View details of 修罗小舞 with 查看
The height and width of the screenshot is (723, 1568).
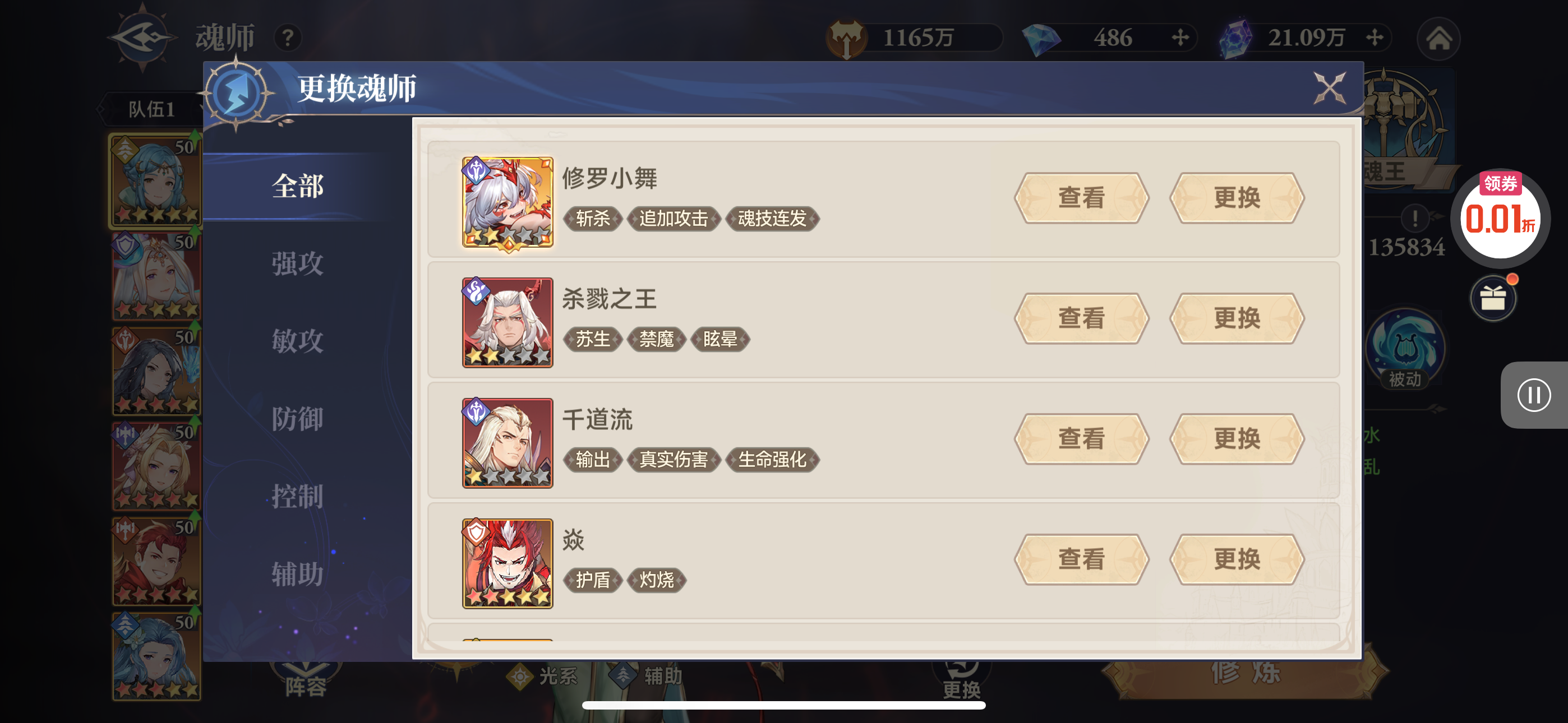pyautogui.click(x=1081, y=198)
